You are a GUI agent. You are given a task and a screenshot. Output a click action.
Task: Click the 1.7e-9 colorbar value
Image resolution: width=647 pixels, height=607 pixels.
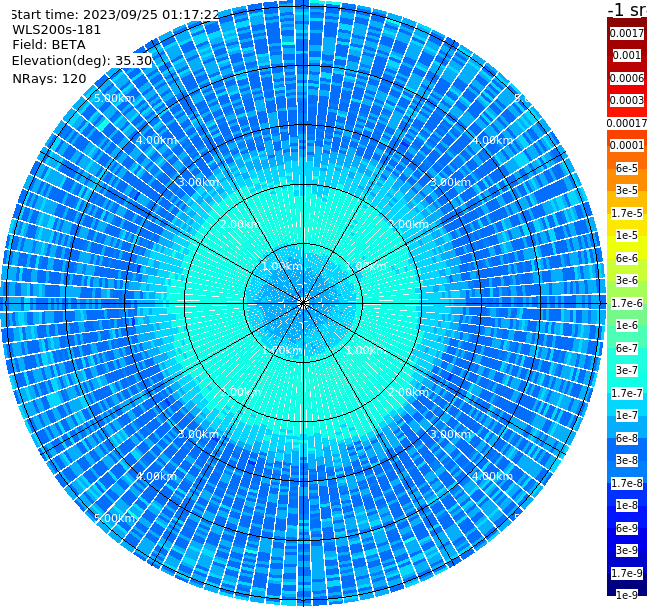coord(627,573)
